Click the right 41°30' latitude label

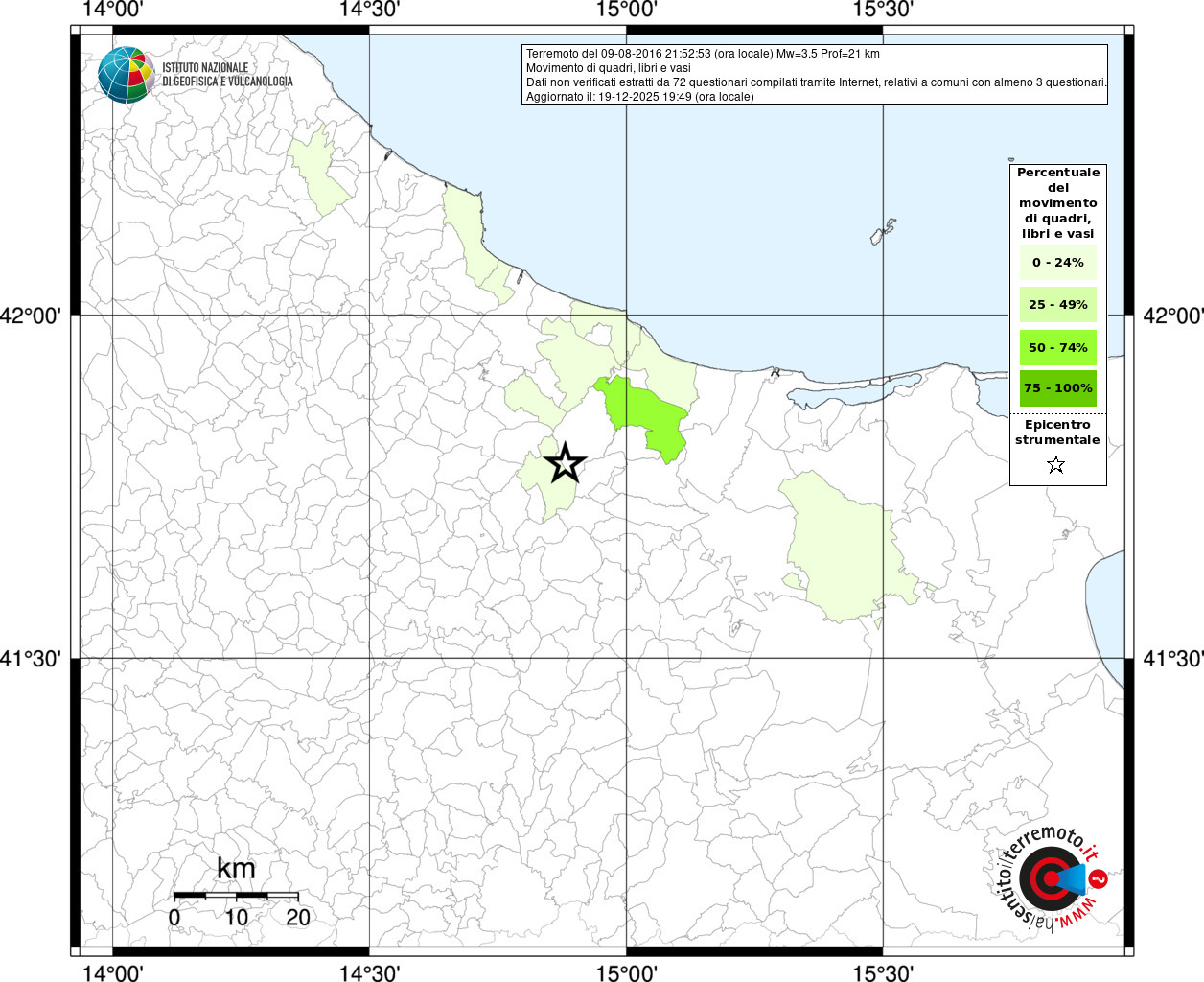coord(1173,659)
